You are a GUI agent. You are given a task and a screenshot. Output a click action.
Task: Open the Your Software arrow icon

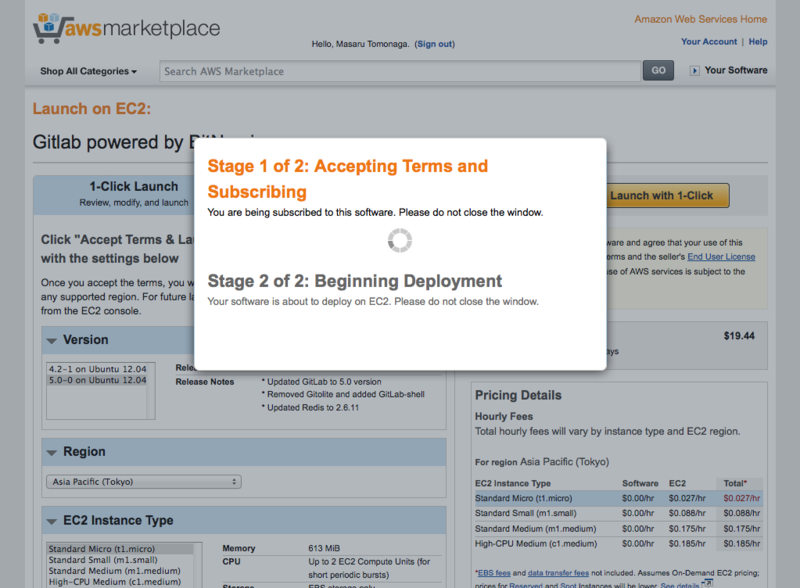click(x=694, y=71)
